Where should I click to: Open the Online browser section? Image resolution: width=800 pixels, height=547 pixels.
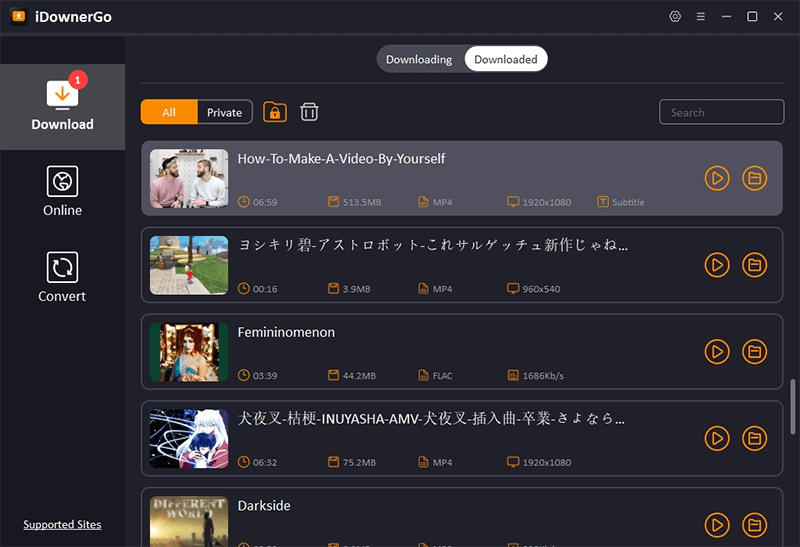pos(62,191)
